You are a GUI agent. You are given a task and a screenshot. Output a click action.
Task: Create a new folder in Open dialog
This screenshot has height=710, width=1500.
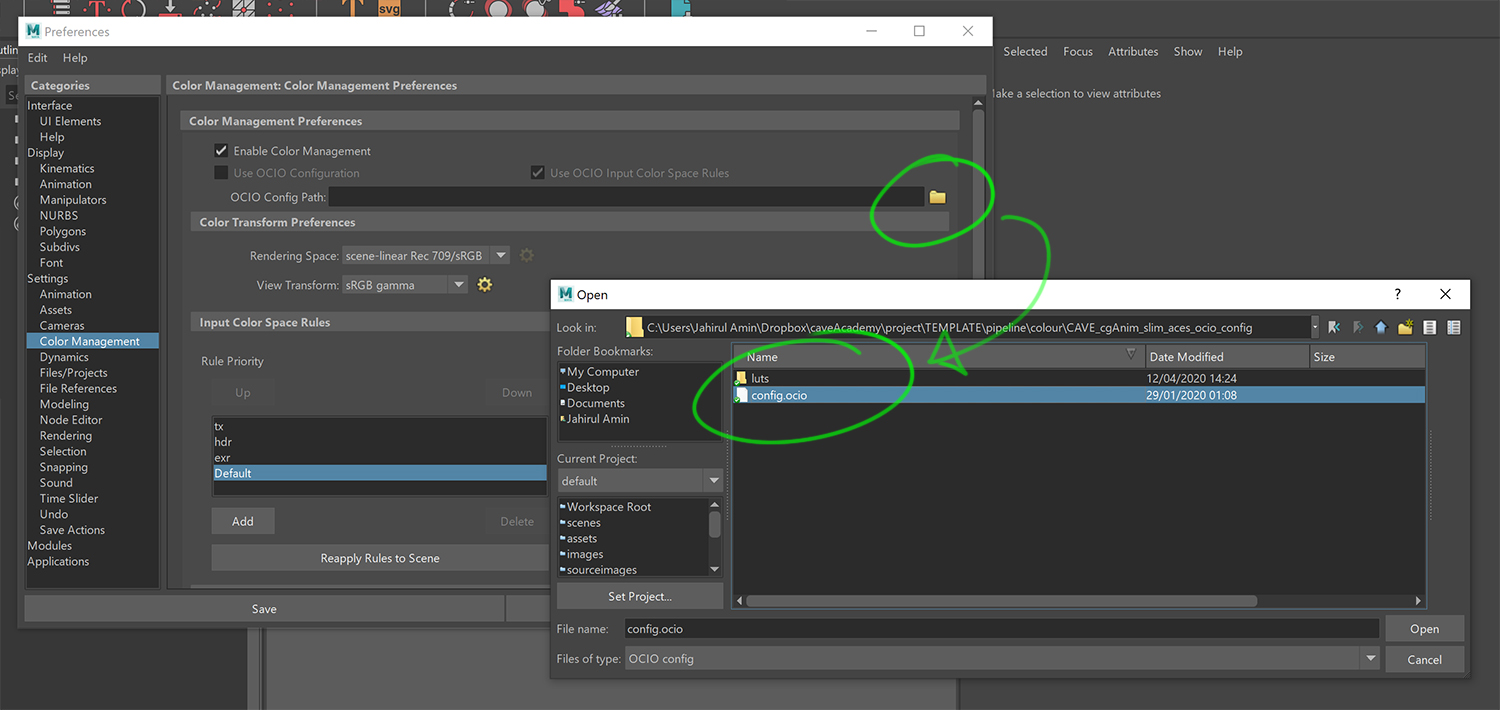1405,327
